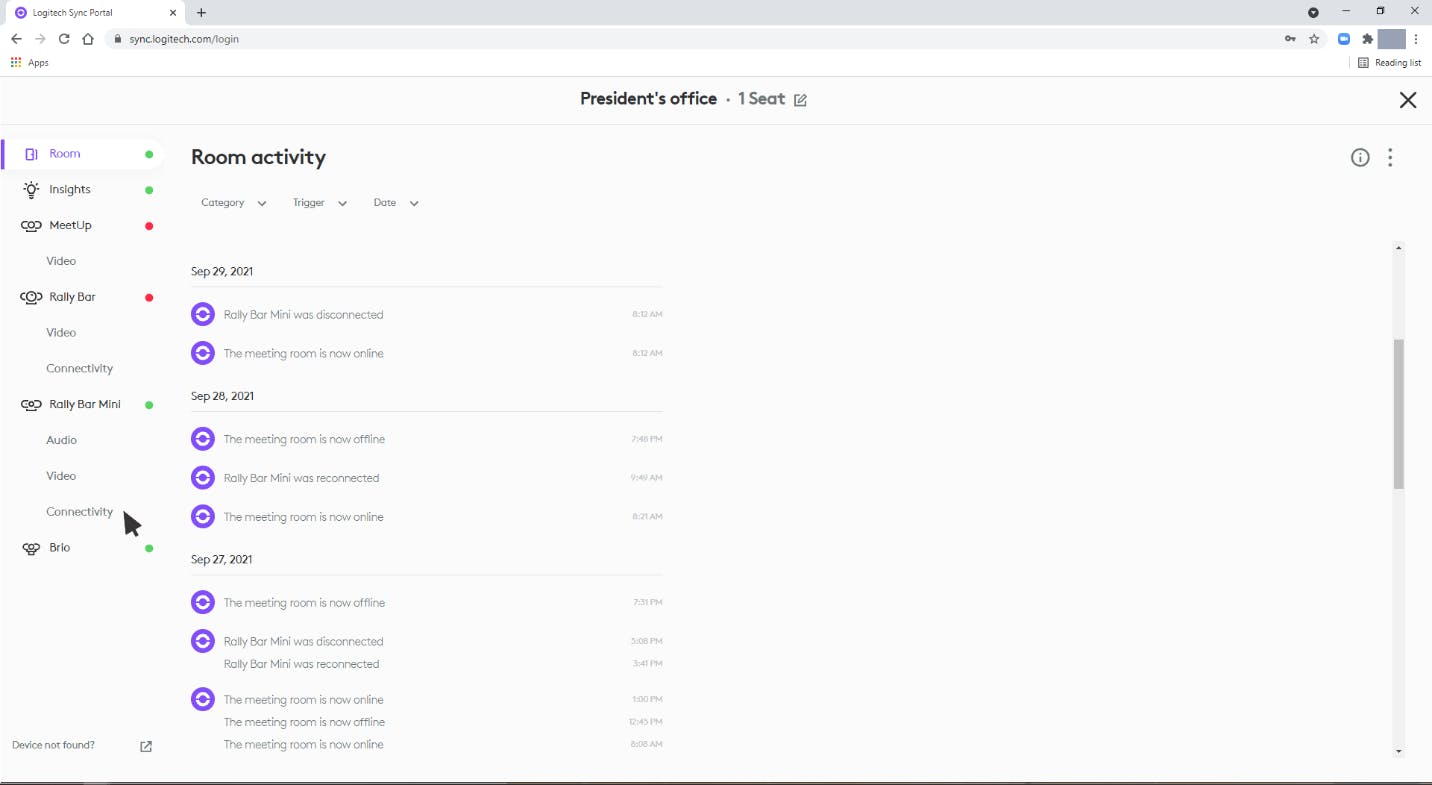Click the Sep 28, 2021 date header
This screenshot has width=1432, height=785.
click(x=222, y=397)
